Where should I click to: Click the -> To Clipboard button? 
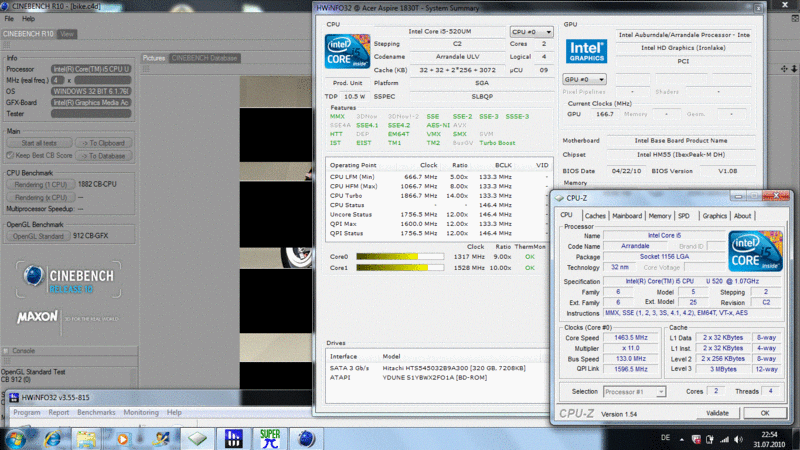[x=104, y=143]
